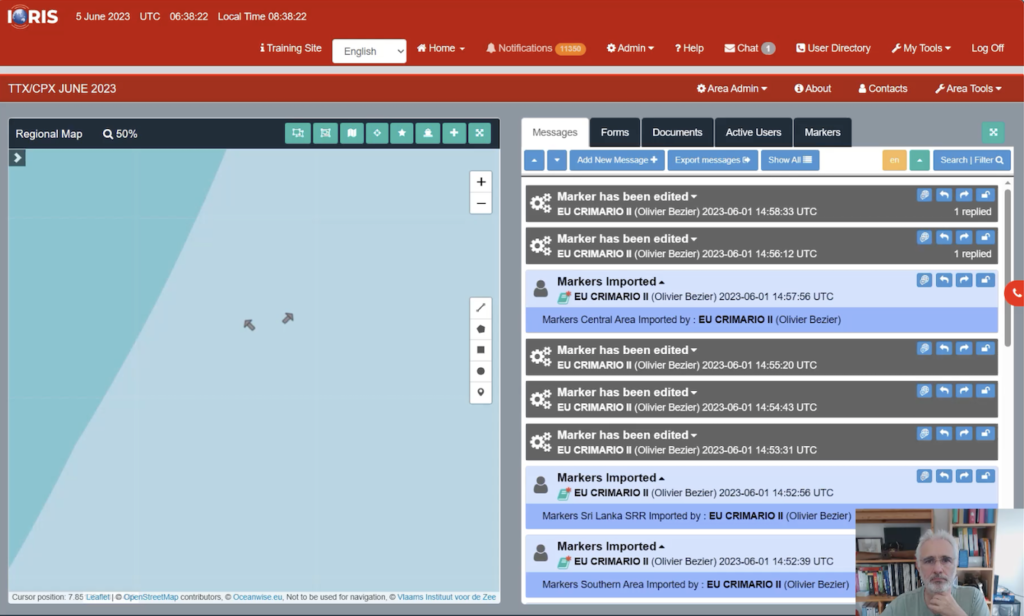
Task: Toggle the orange 'en' language button
Action: 894,160
